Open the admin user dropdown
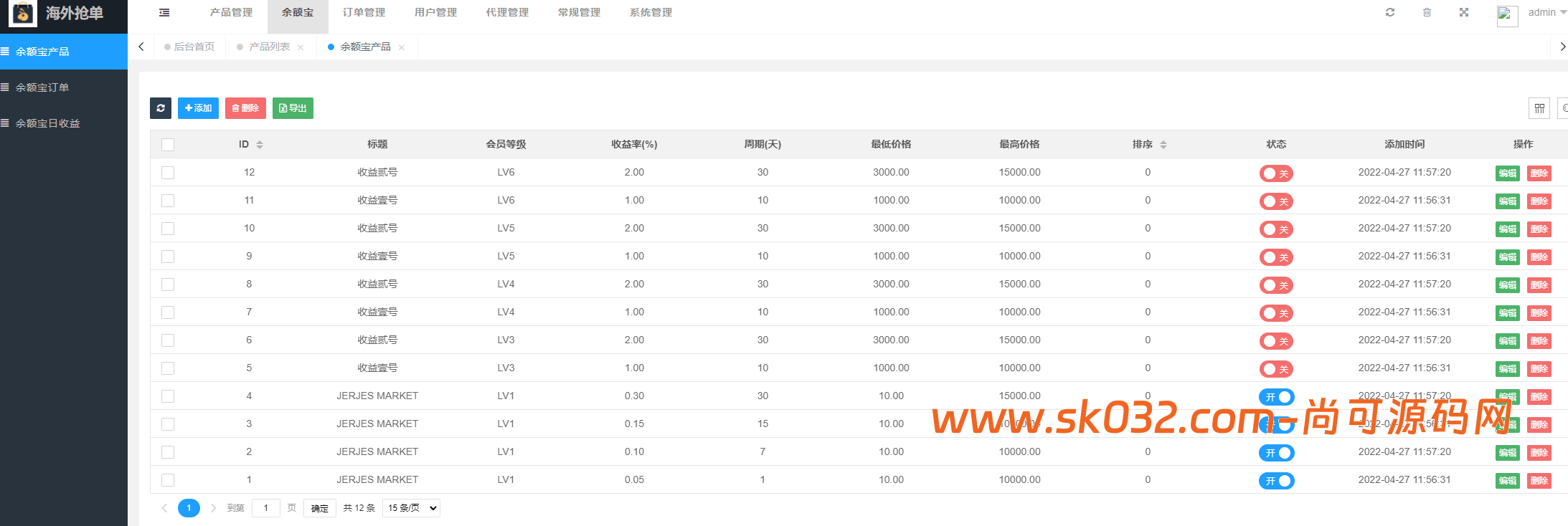Image resolution: width=1568 pixels, height=526 pixels. tap(1547, 12)
